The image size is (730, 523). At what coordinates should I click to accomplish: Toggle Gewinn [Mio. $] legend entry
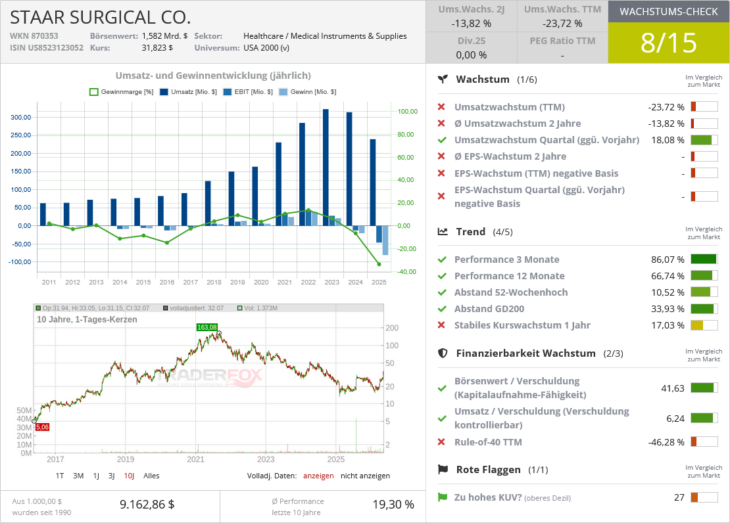point(307,92)
